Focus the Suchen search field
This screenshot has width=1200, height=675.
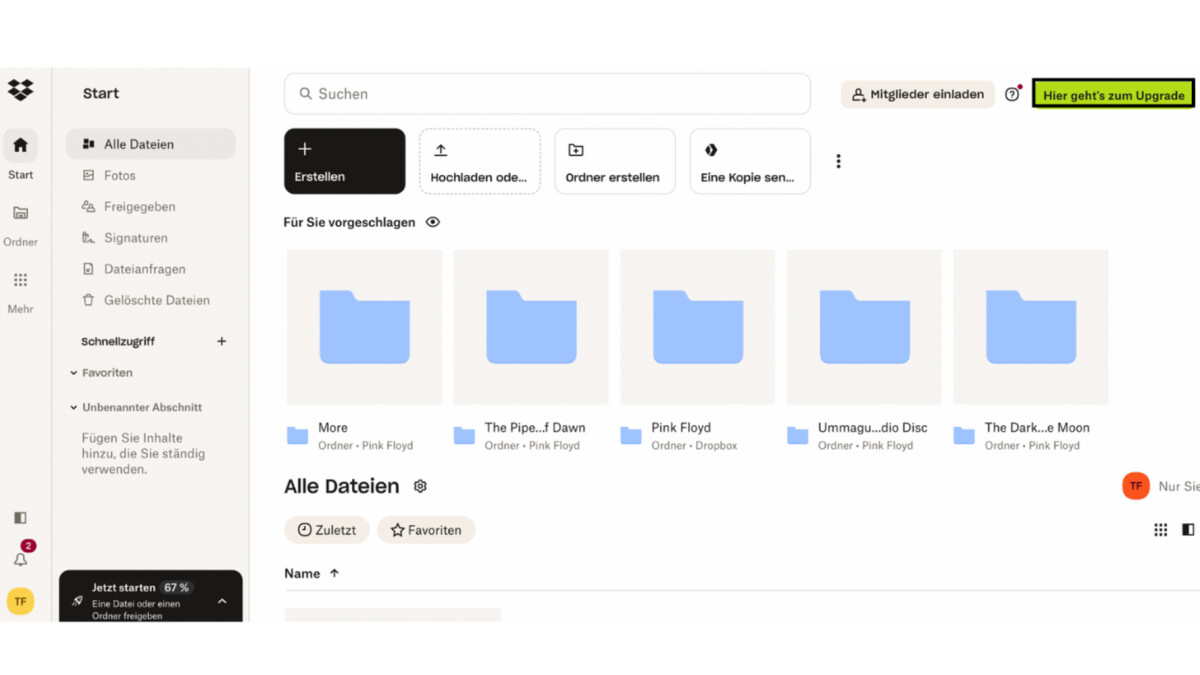tap(547, 94)
